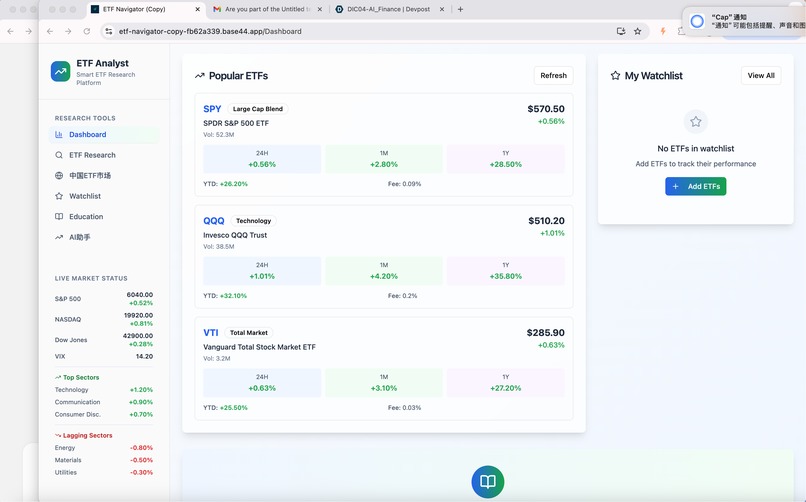Click the QQQ 1M +4.20% box
This screenshot has height=502, width=806.
pos(384,271)
